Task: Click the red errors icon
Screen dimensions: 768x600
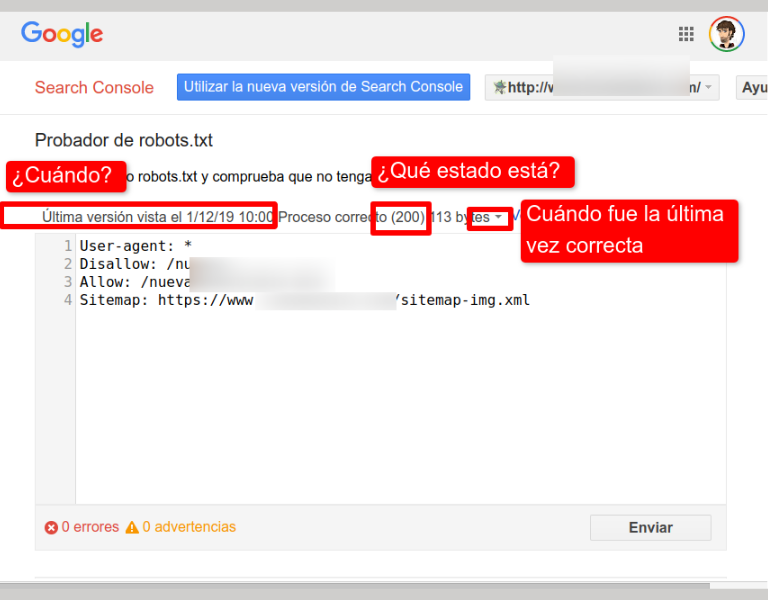Action: click(x=51, y=528)
